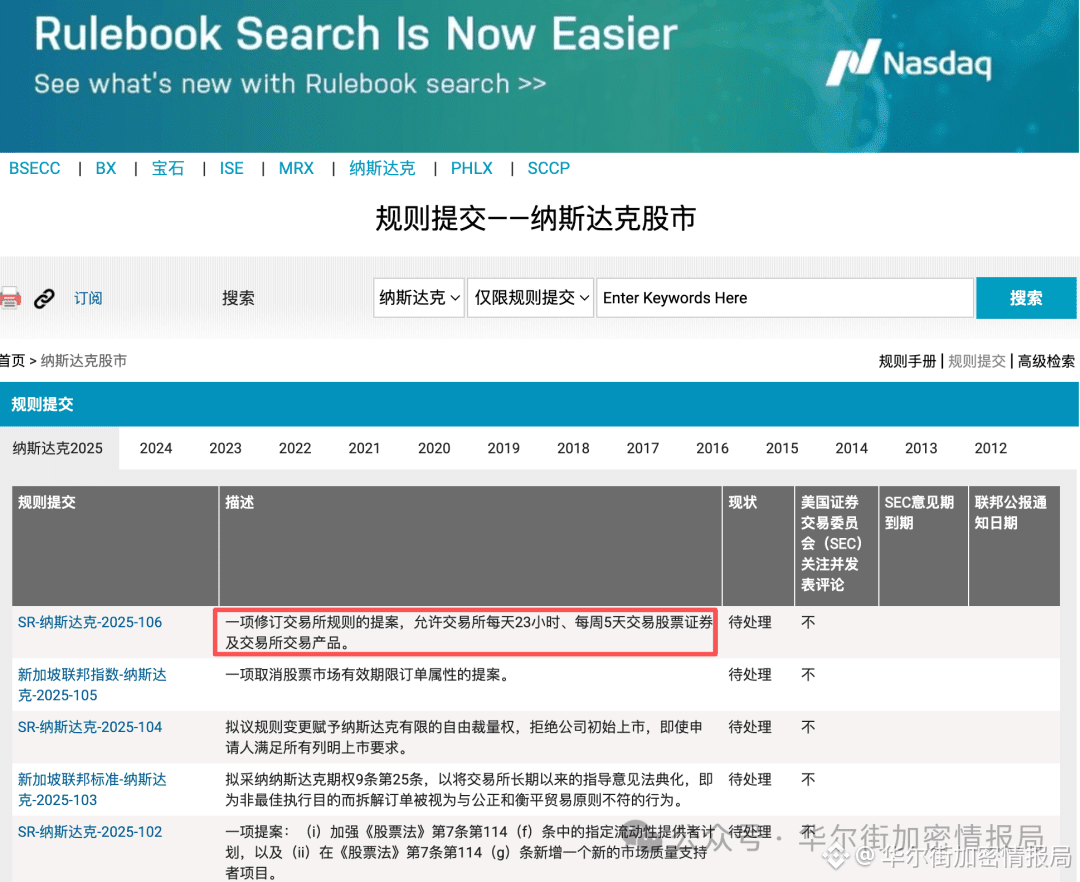Click the Enter Keywords Here search field
This screenshot has height=882, width=1080.
[x=785, y=297]
